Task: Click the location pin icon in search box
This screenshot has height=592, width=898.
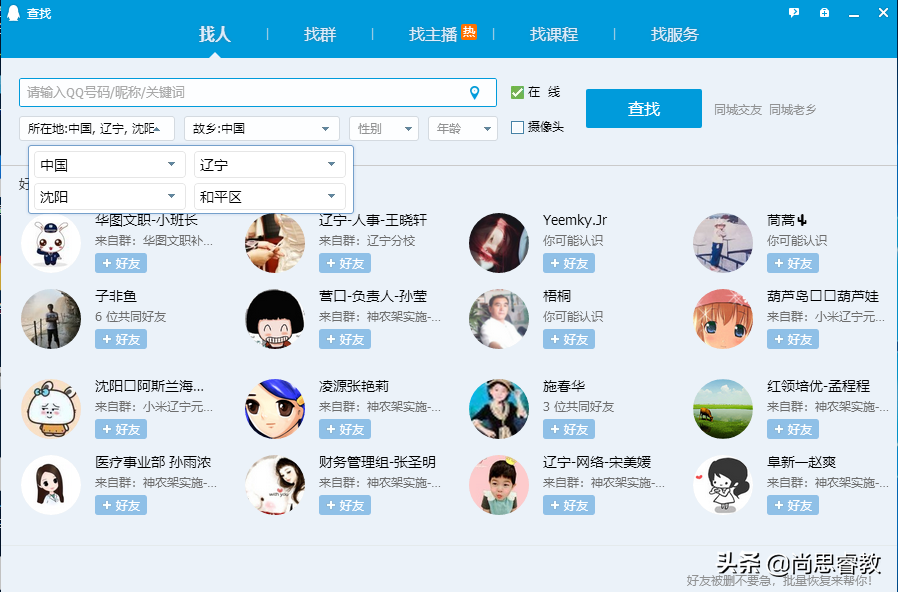Action: pos(474,93)
